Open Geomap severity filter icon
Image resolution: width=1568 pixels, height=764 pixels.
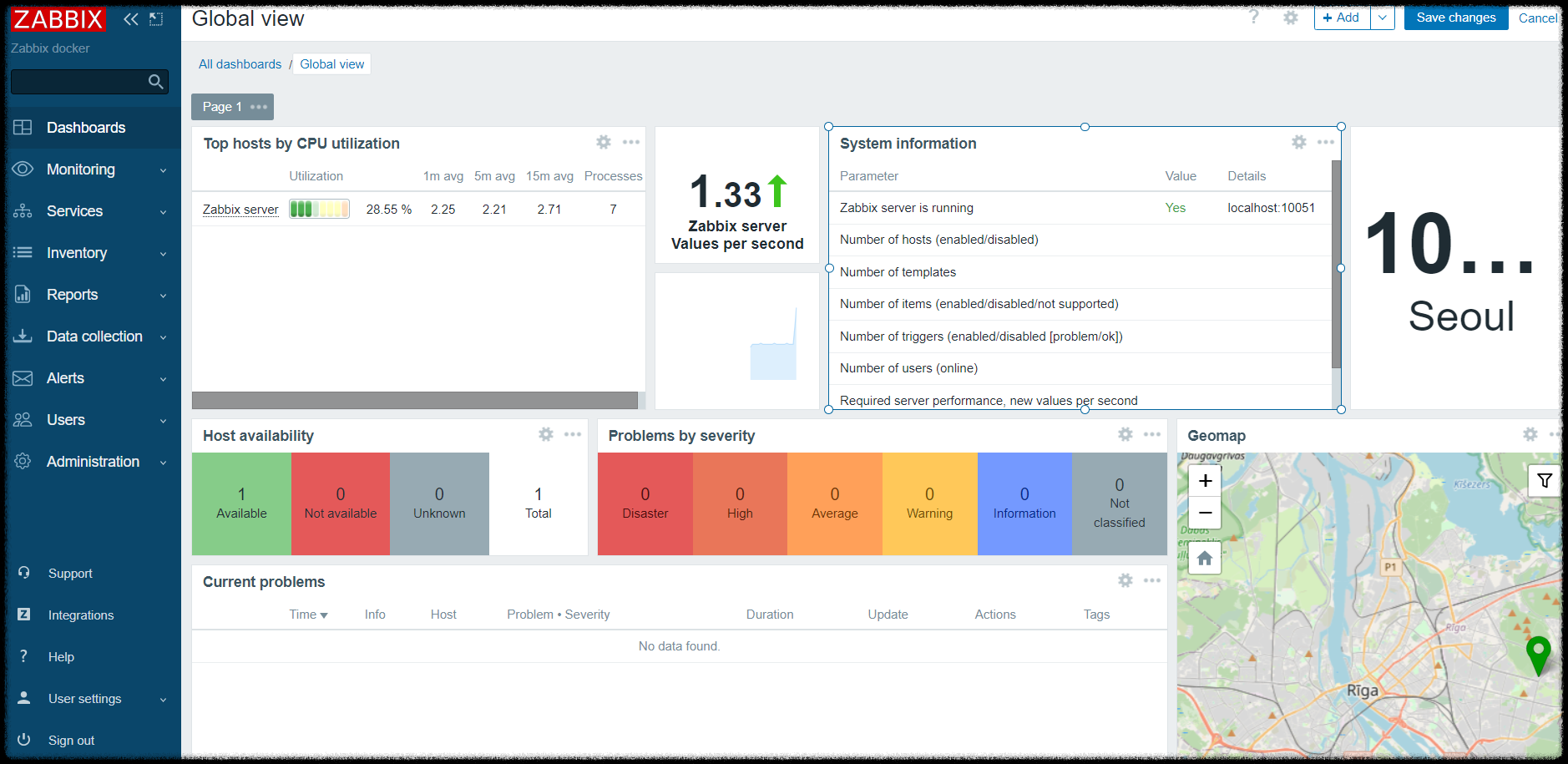click(x=1545, y=480)
